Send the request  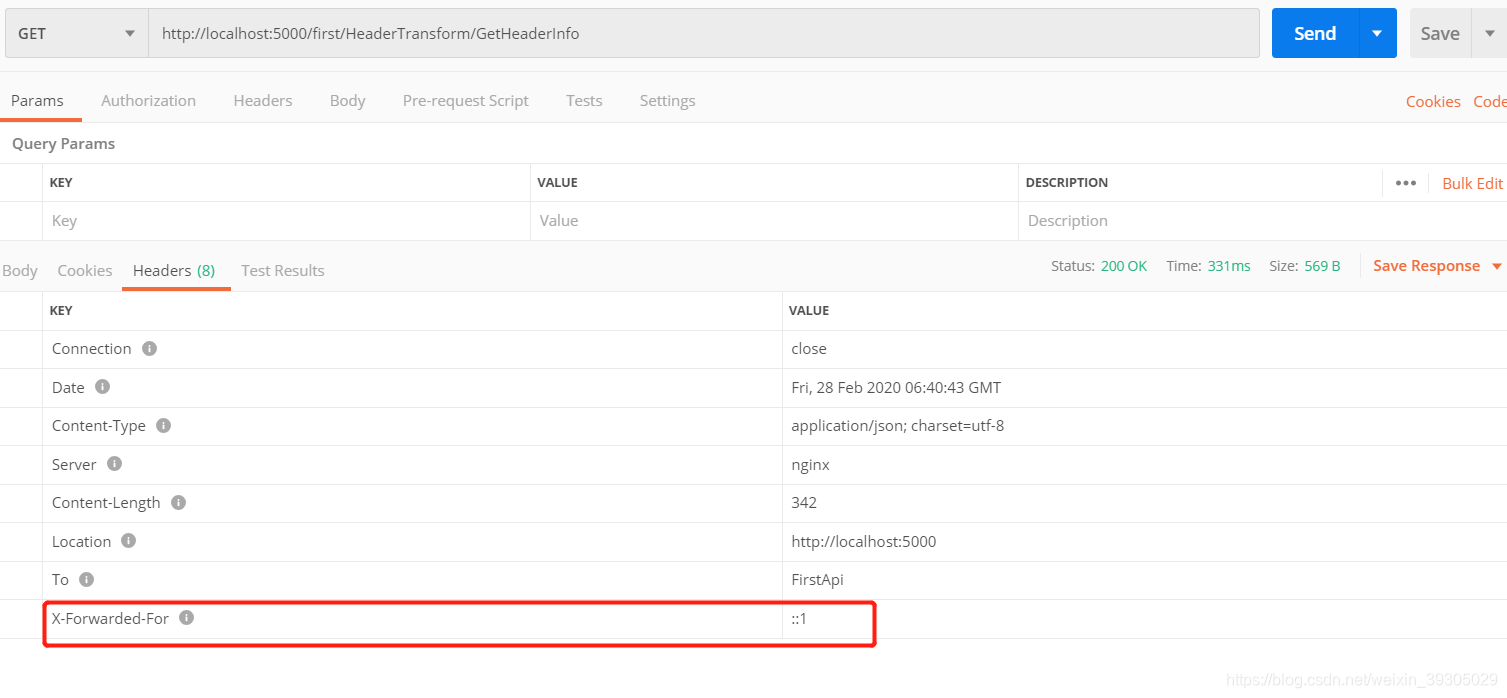point(1315,33)
